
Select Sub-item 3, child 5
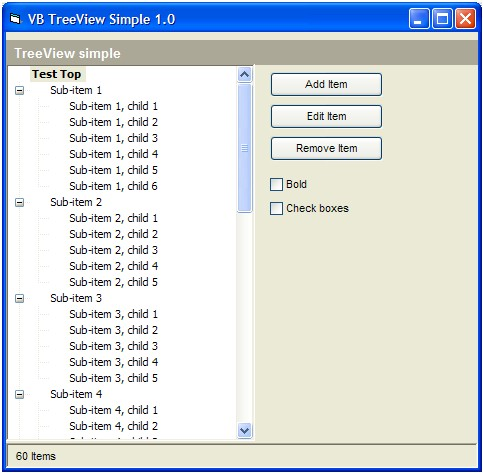[x=113, y=378]
